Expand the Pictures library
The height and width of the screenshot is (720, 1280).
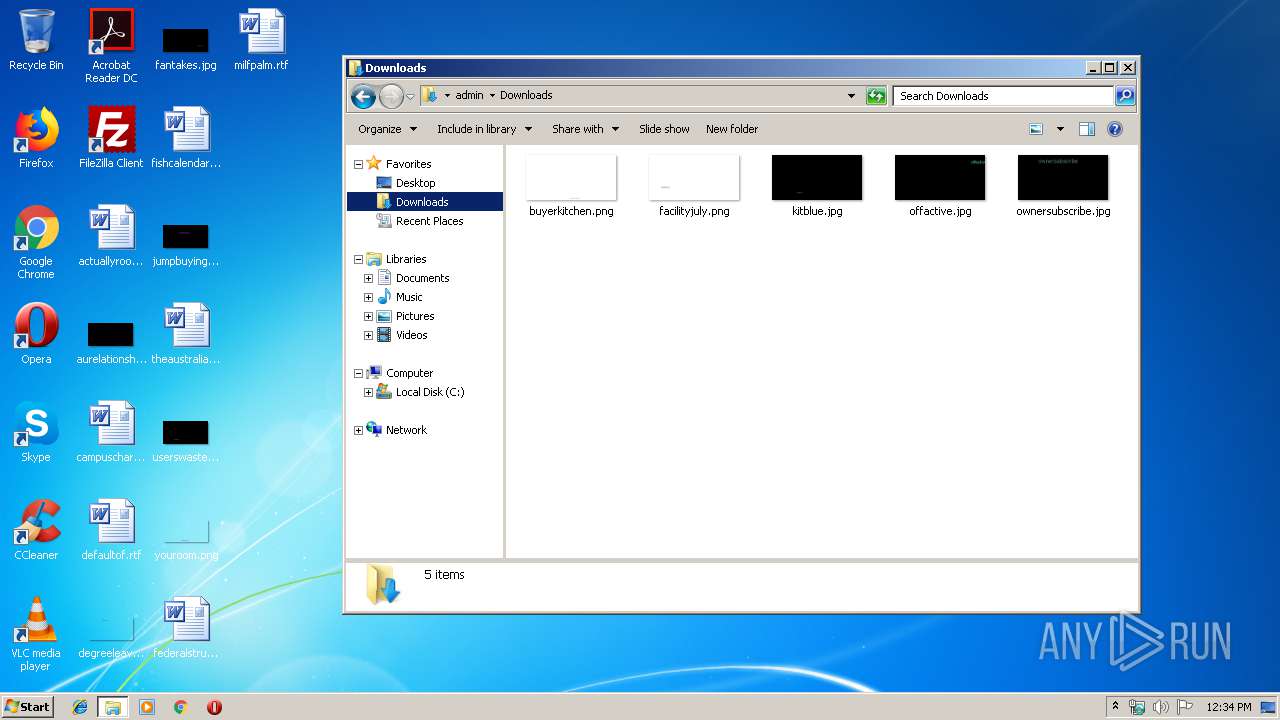(x=369, y=316)
